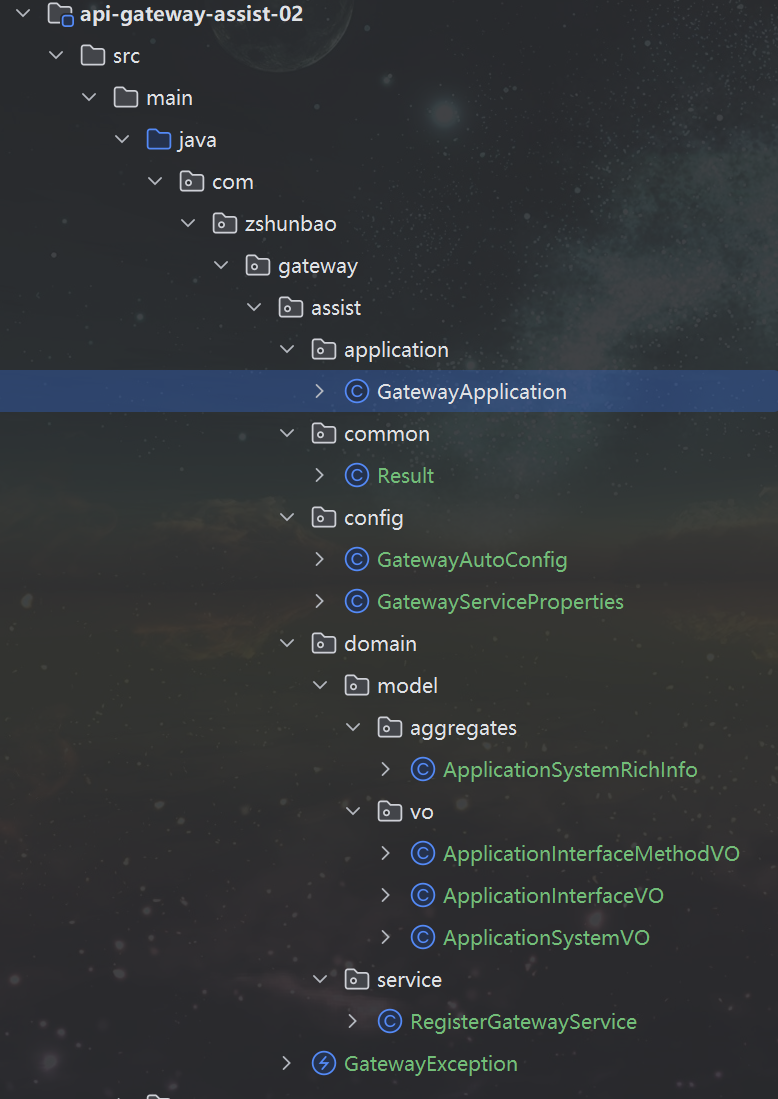The width and height of the screenshot is (778, 1099).
Task: Click the Result class icon
Action: [x=356, y=476]
